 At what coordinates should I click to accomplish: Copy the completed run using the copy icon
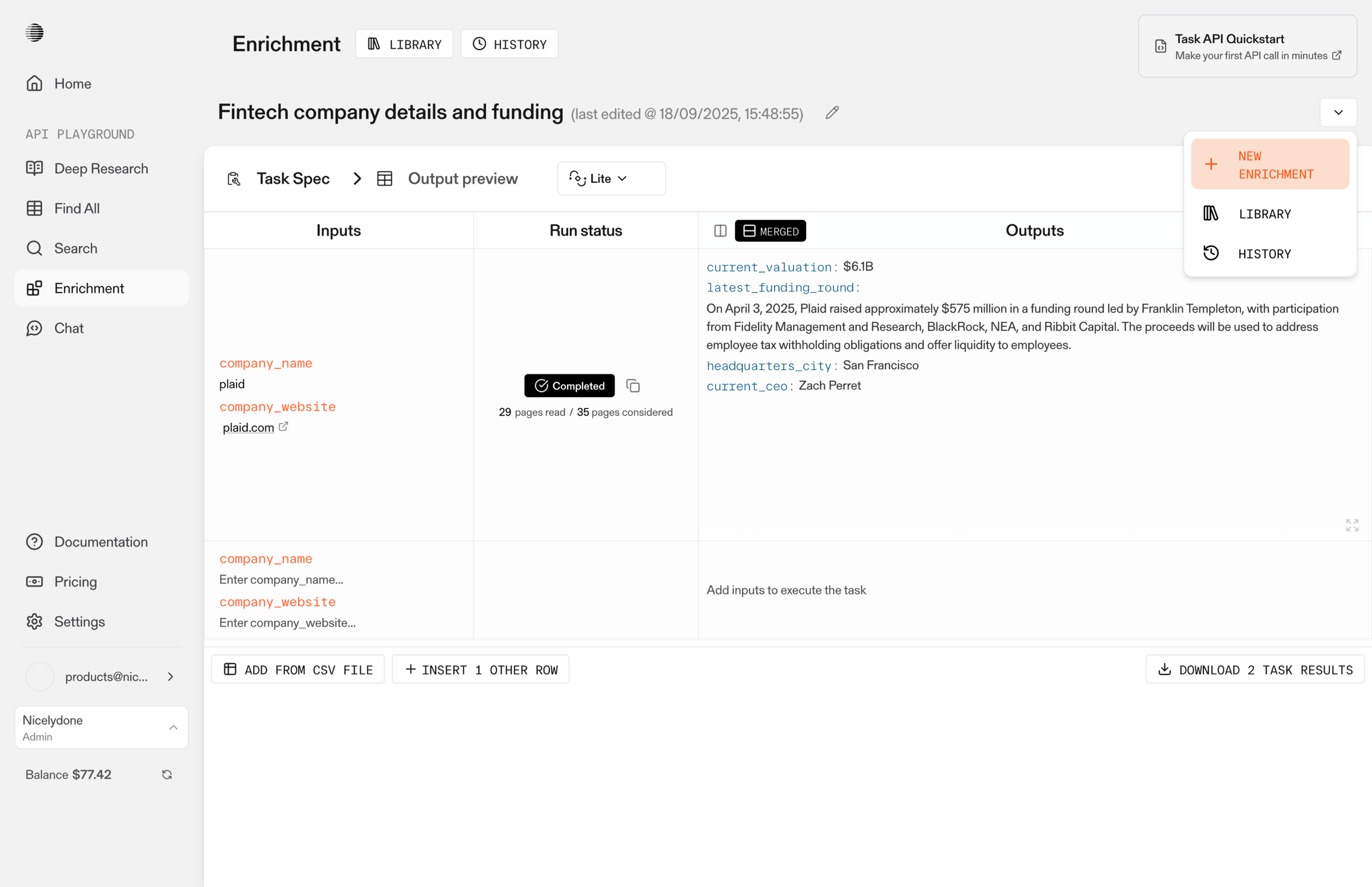(x=633, y=385)
